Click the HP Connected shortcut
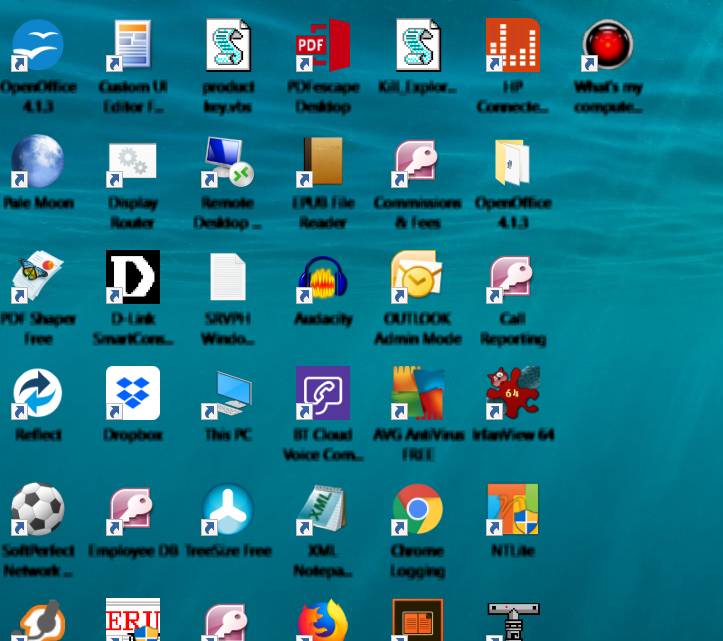This screenshot has width=723, height=641. click(x=512, y=46)
